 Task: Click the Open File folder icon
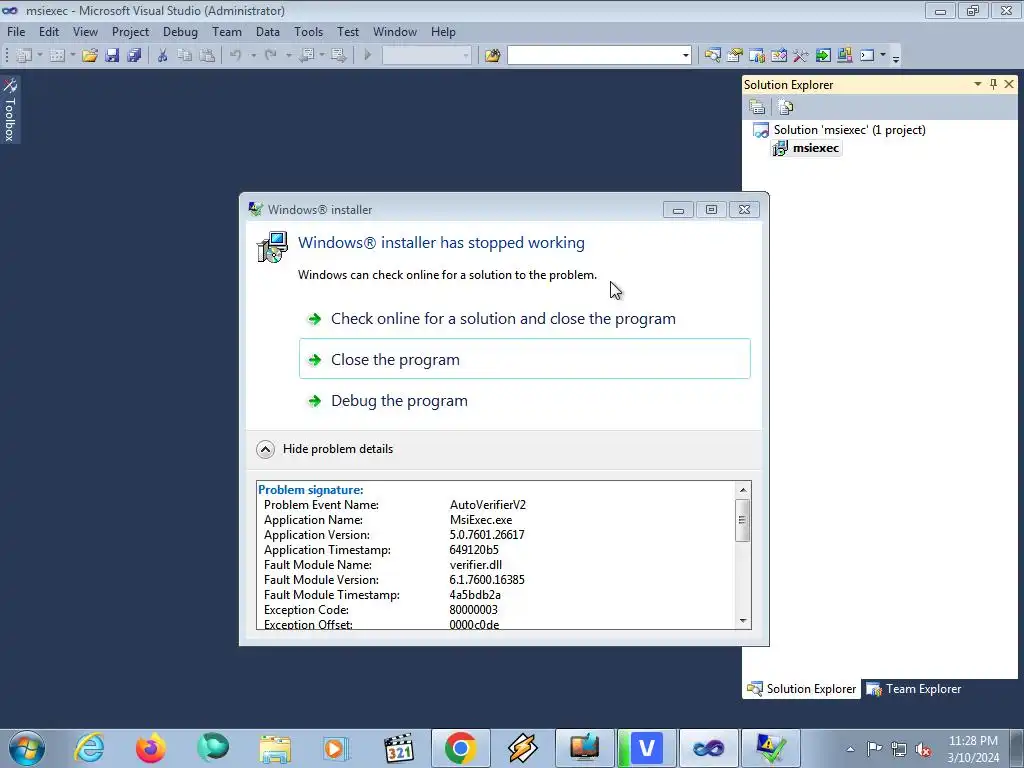click(x=89, y=56)
